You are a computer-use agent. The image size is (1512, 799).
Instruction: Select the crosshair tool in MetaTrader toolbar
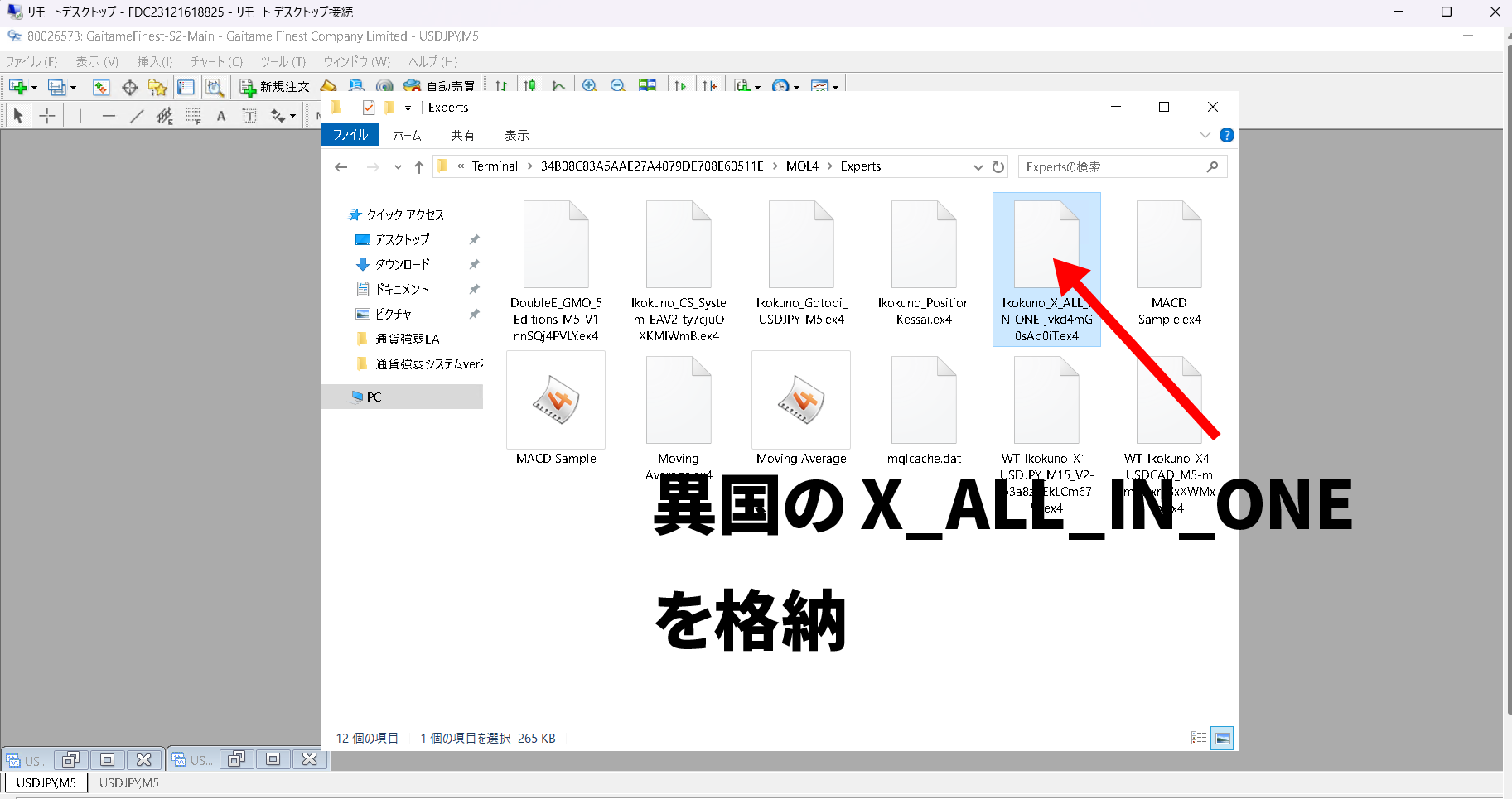[47, 116]
